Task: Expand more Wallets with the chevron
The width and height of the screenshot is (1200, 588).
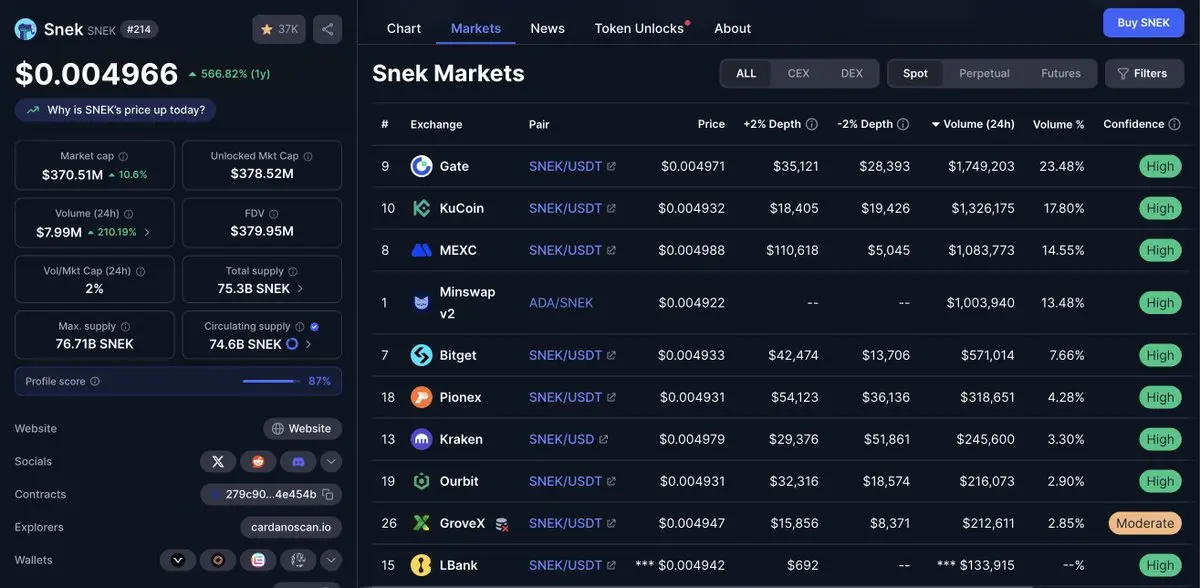Action: click(331, 560)
